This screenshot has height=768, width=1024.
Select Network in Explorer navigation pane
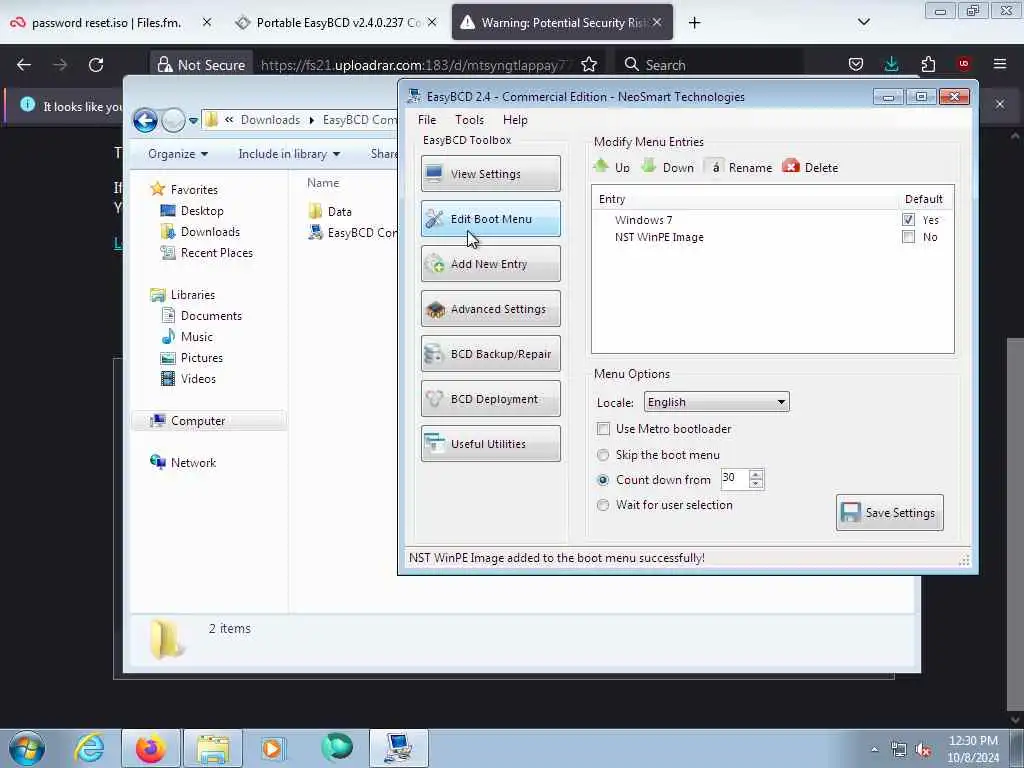tap(193, 462)
